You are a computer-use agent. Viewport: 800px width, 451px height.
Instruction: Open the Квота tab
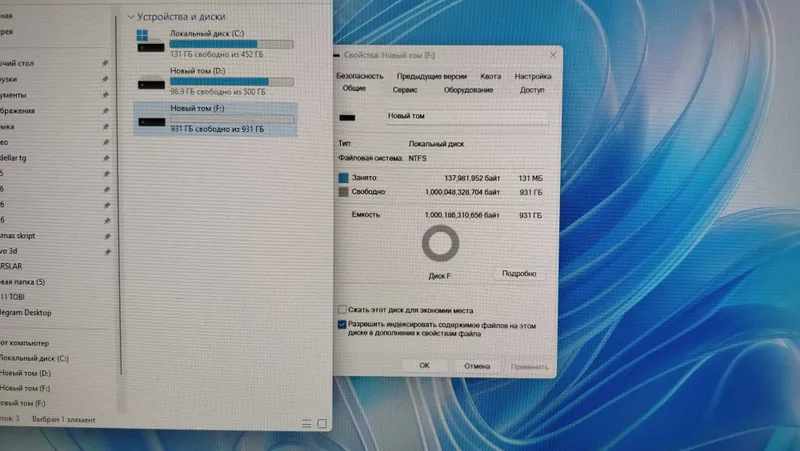[490, 77]
